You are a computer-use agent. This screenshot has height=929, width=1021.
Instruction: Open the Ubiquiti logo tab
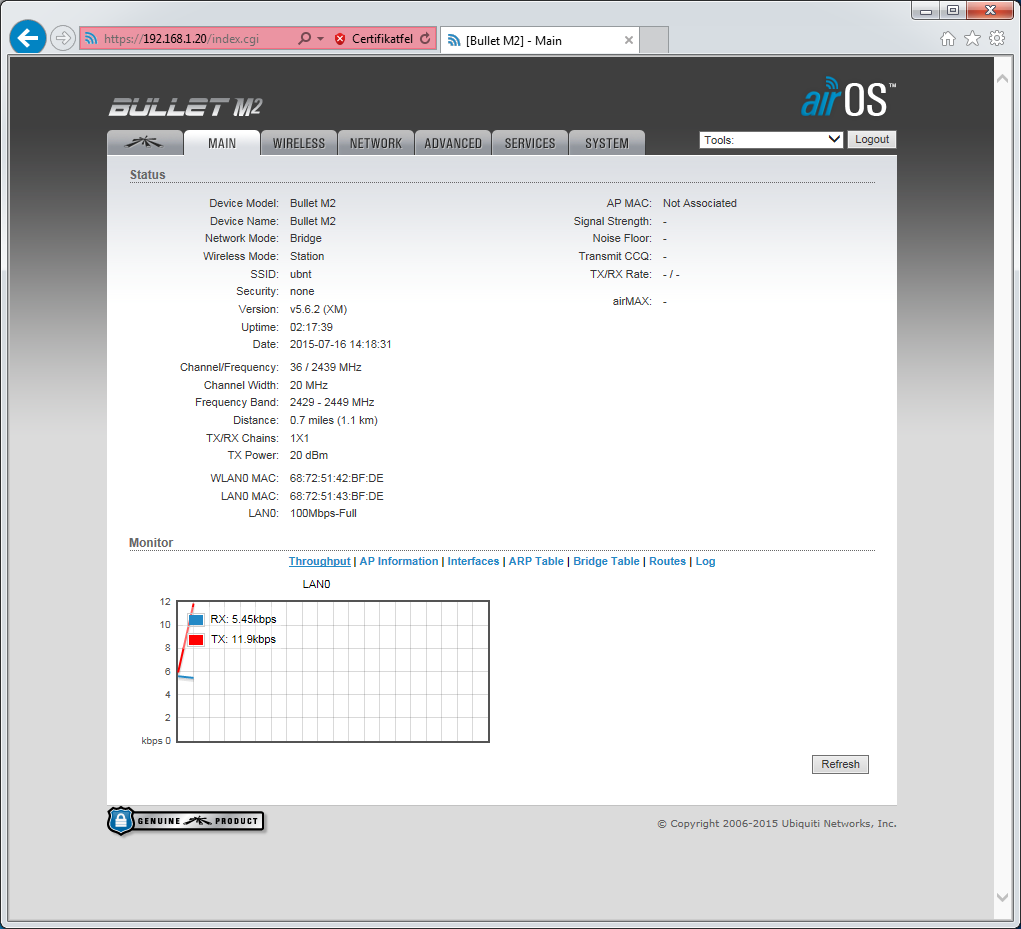145,143
